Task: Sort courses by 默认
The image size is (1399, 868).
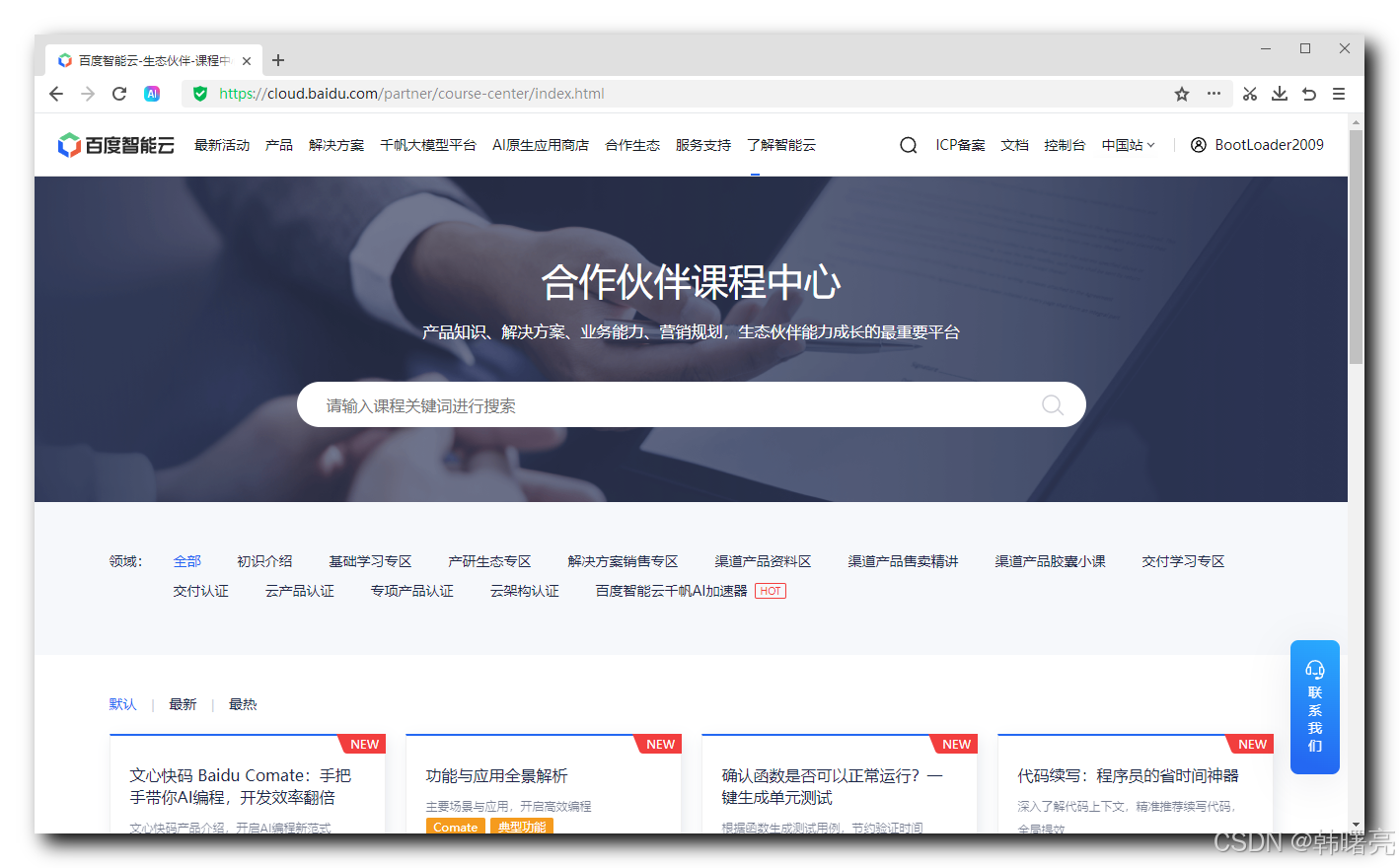Action: click(x=123, y=704)
